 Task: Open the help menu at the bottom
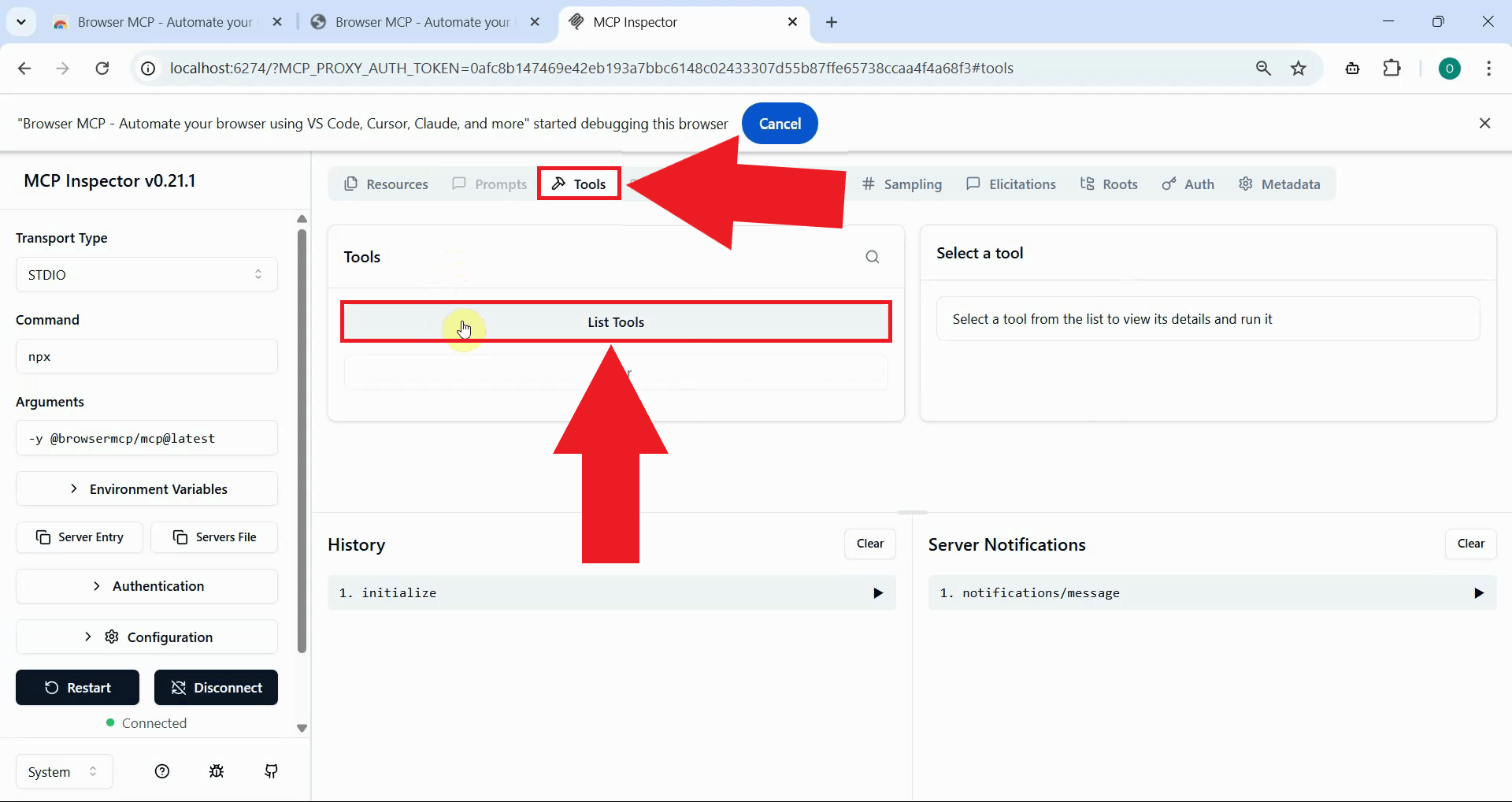coord(162,771)
